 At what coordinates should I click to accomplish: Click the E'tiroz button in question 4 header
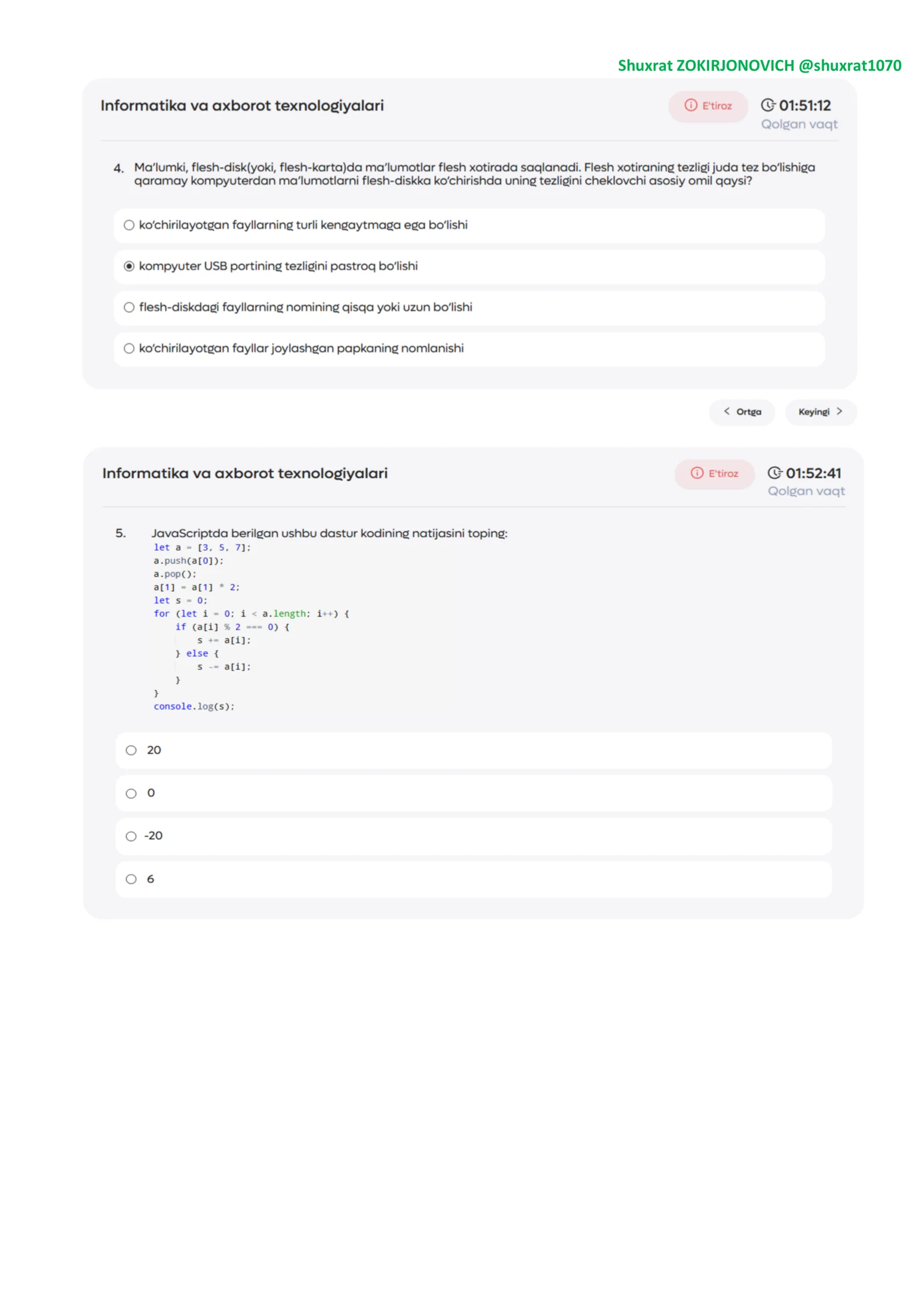tap(708, 106)
